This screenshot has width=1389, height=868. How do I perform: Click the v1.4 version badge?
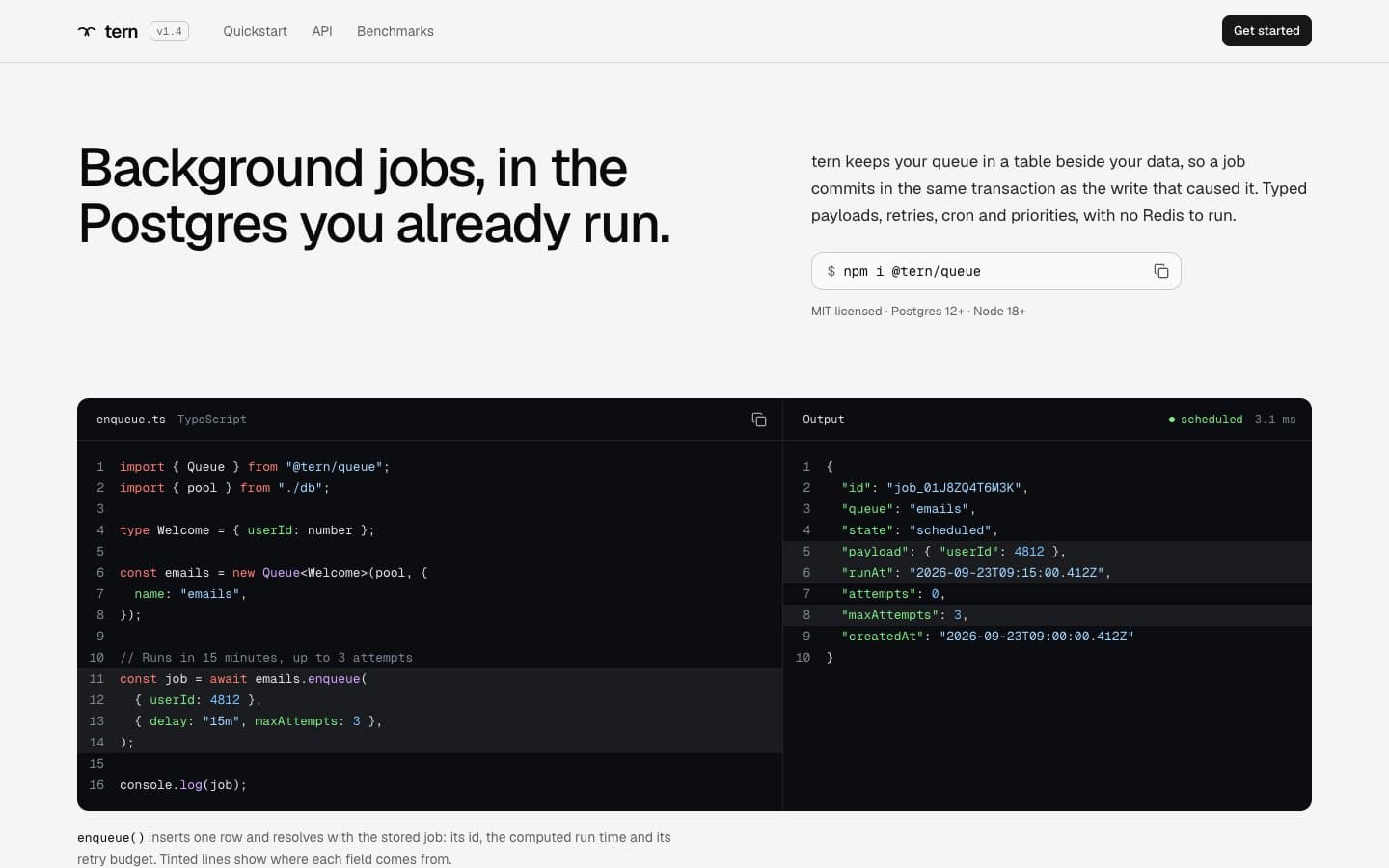pos(169,31)
